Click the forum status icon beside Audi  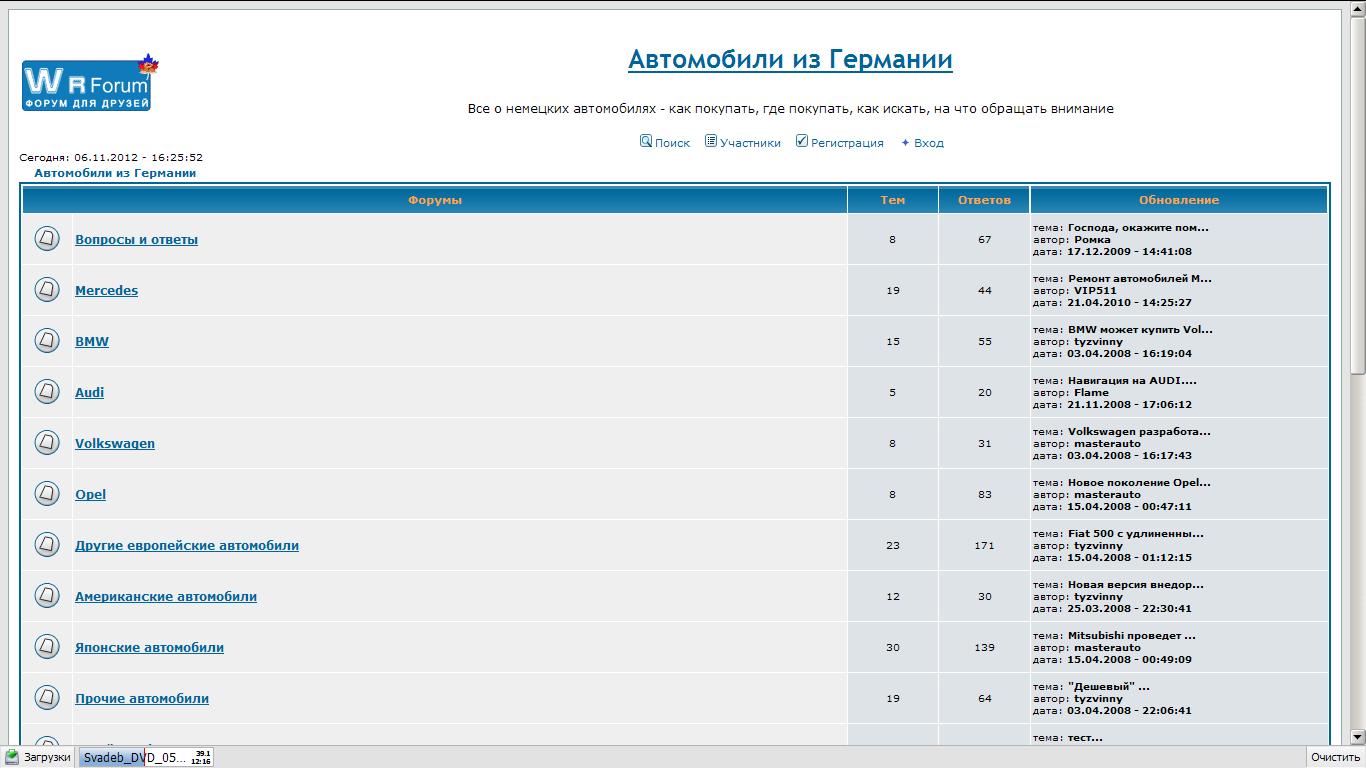tap(47, 391)
